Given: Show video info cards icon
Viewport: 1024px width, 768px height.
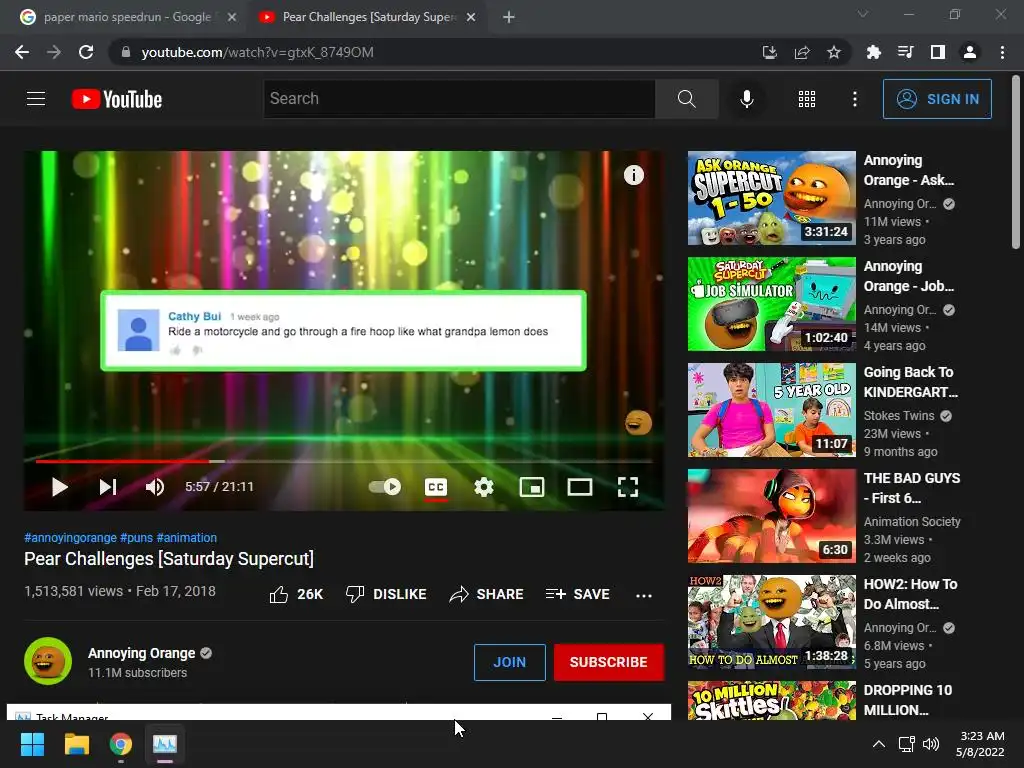Looking at the screenshot, I should point(633,175).
